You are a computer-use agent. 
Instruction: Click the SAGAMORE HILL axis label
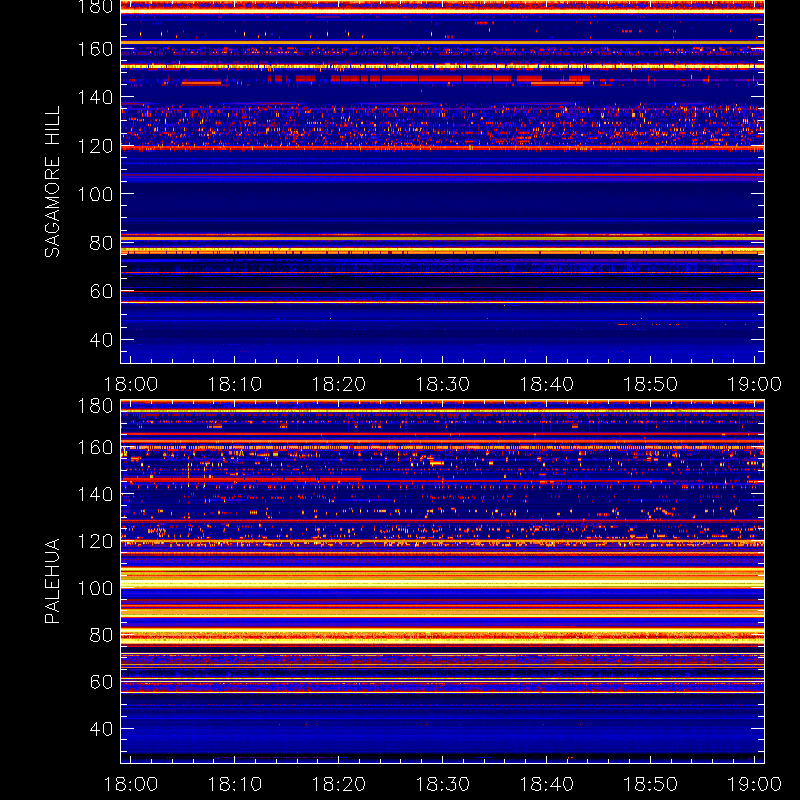click(x=53, y=182)
